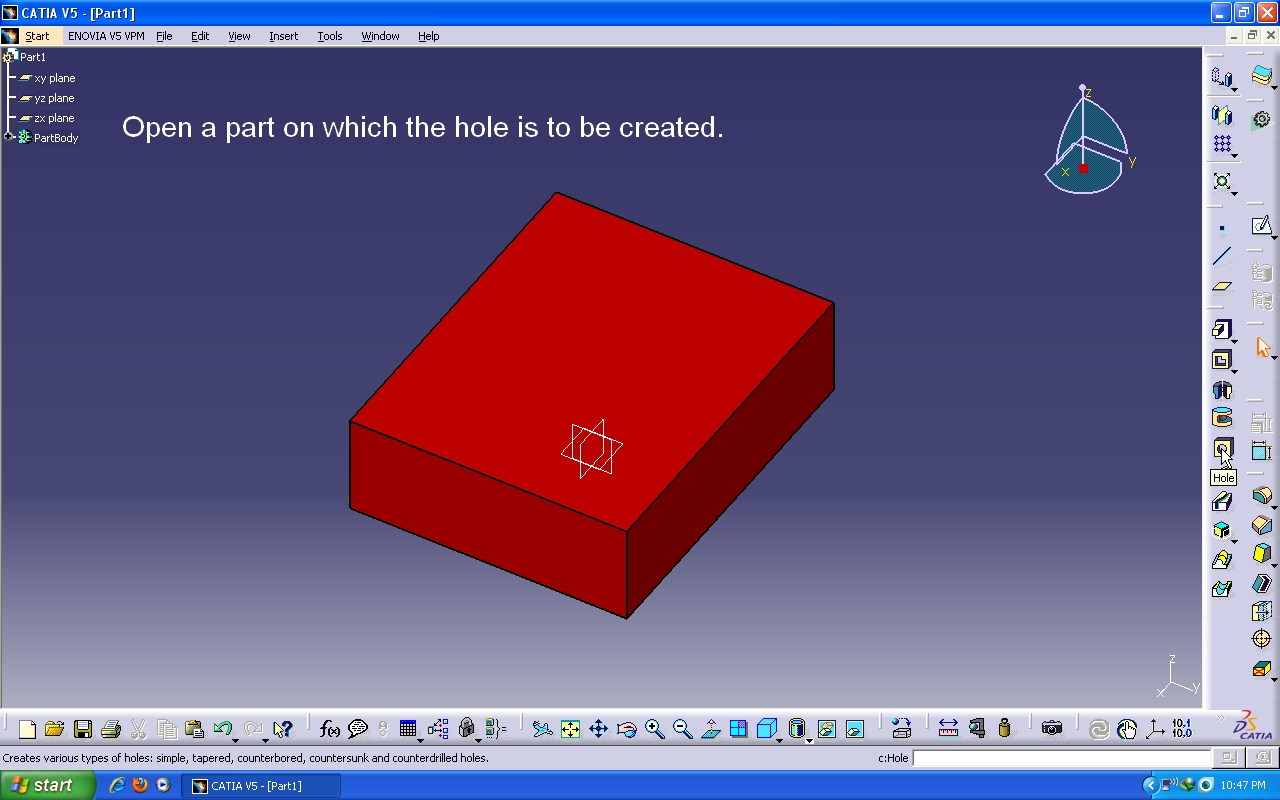Select the Thread/Tap tool

click(x=1262, y=639)
